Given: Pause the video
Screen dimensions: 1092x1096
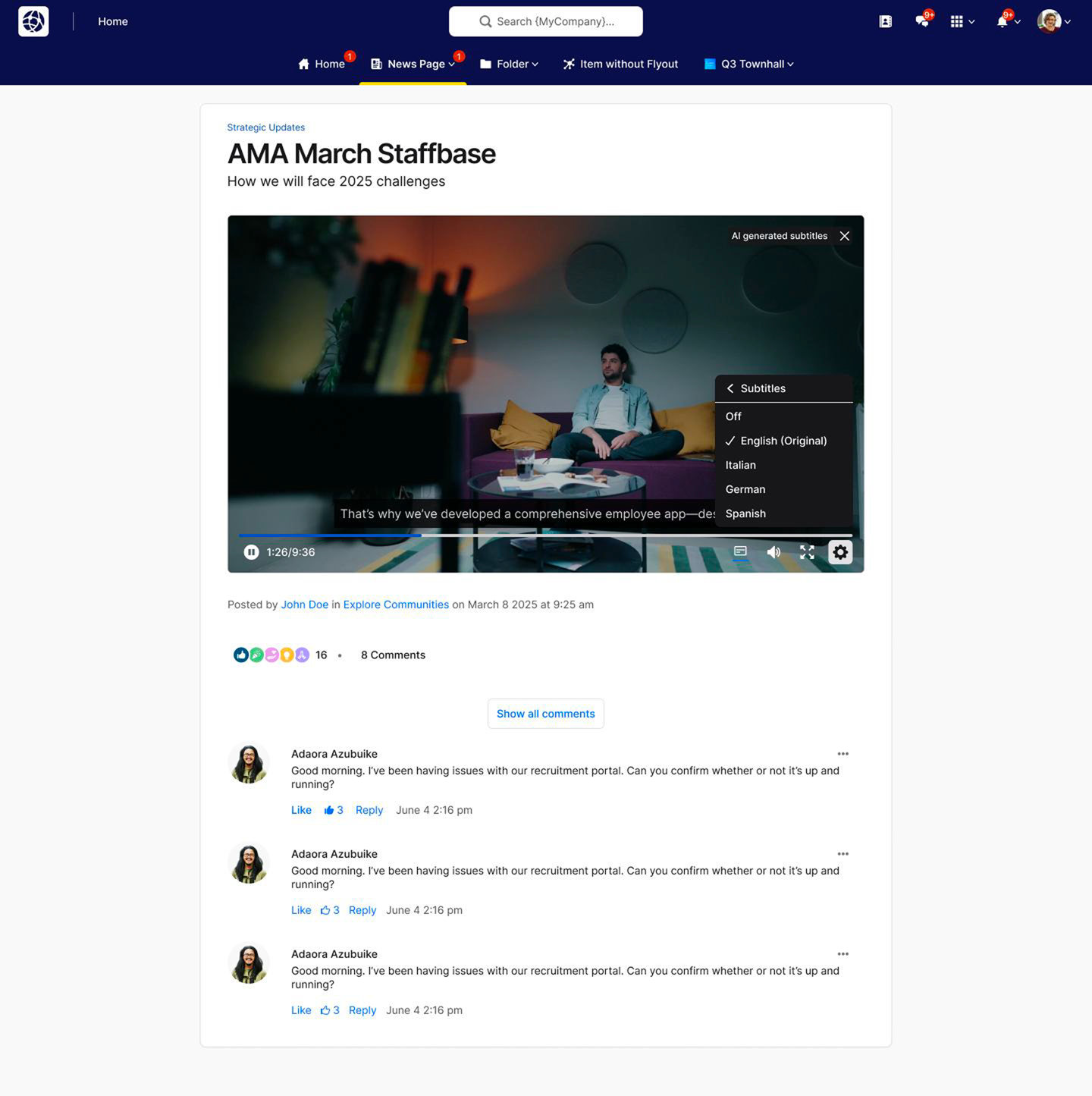Looking at the screenshot, I should click(251, 552).
